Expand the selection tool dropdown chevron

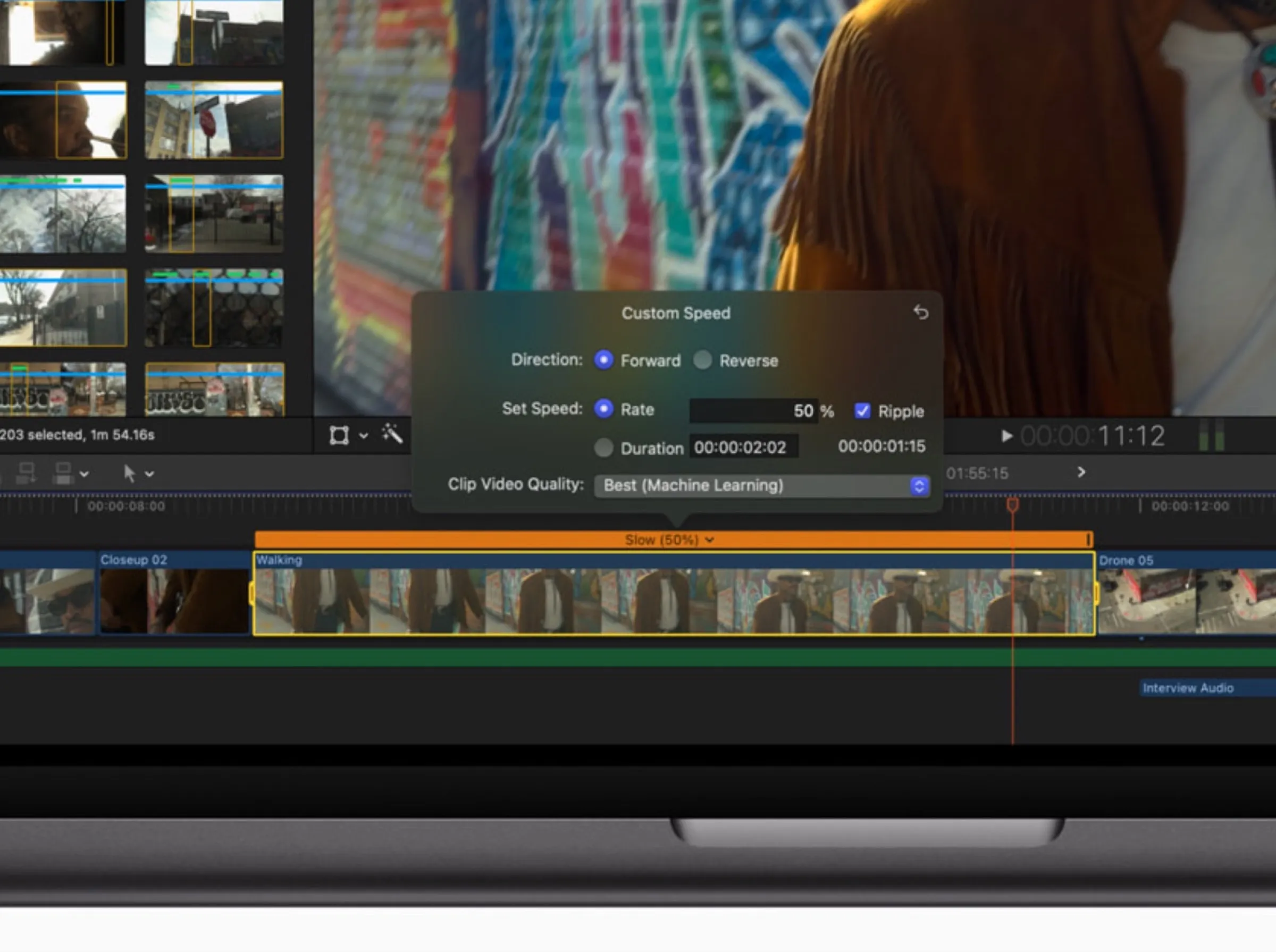(x=149, y=474)
